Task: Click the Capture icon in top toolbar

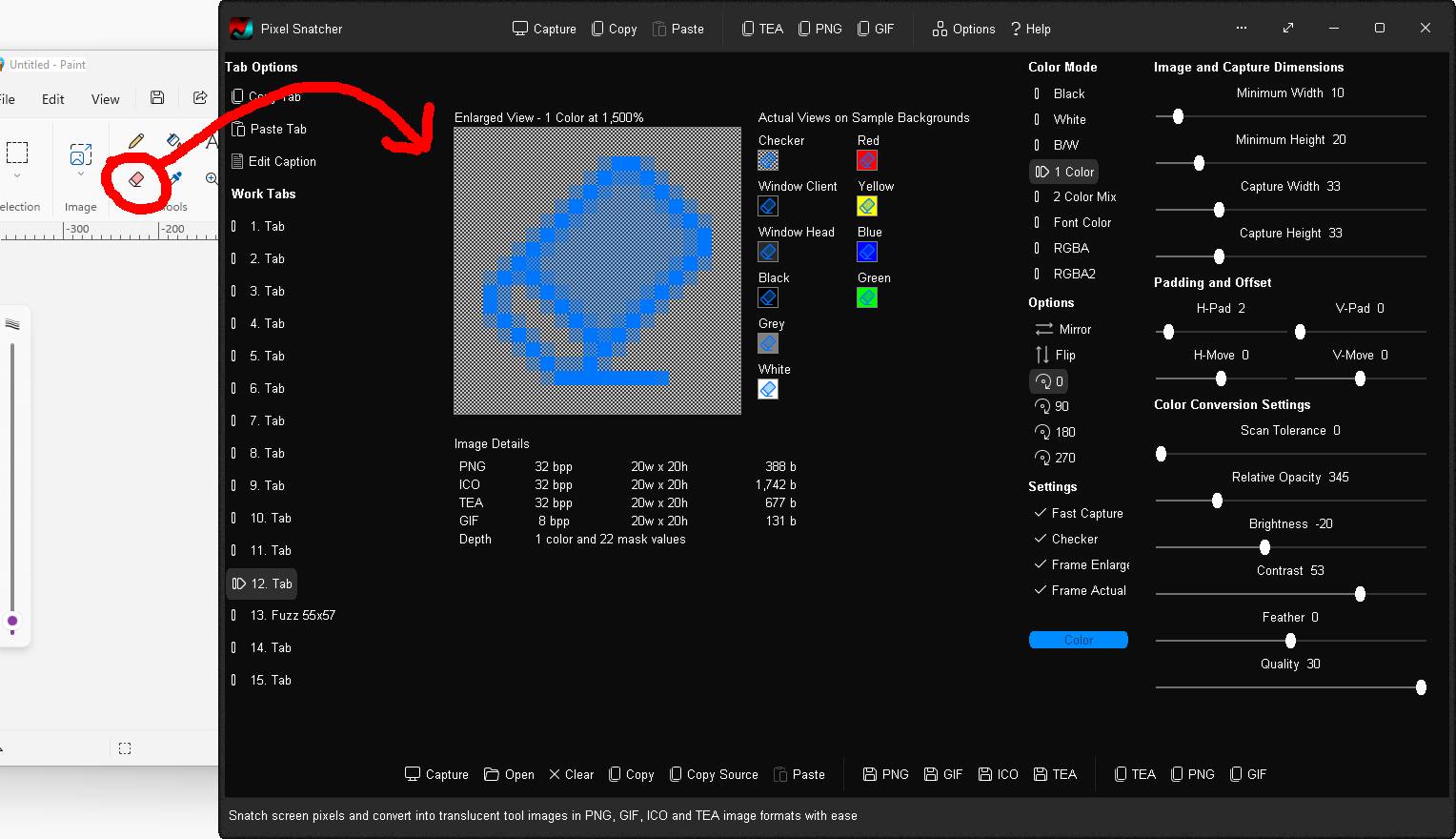Action: click(520, 29)
